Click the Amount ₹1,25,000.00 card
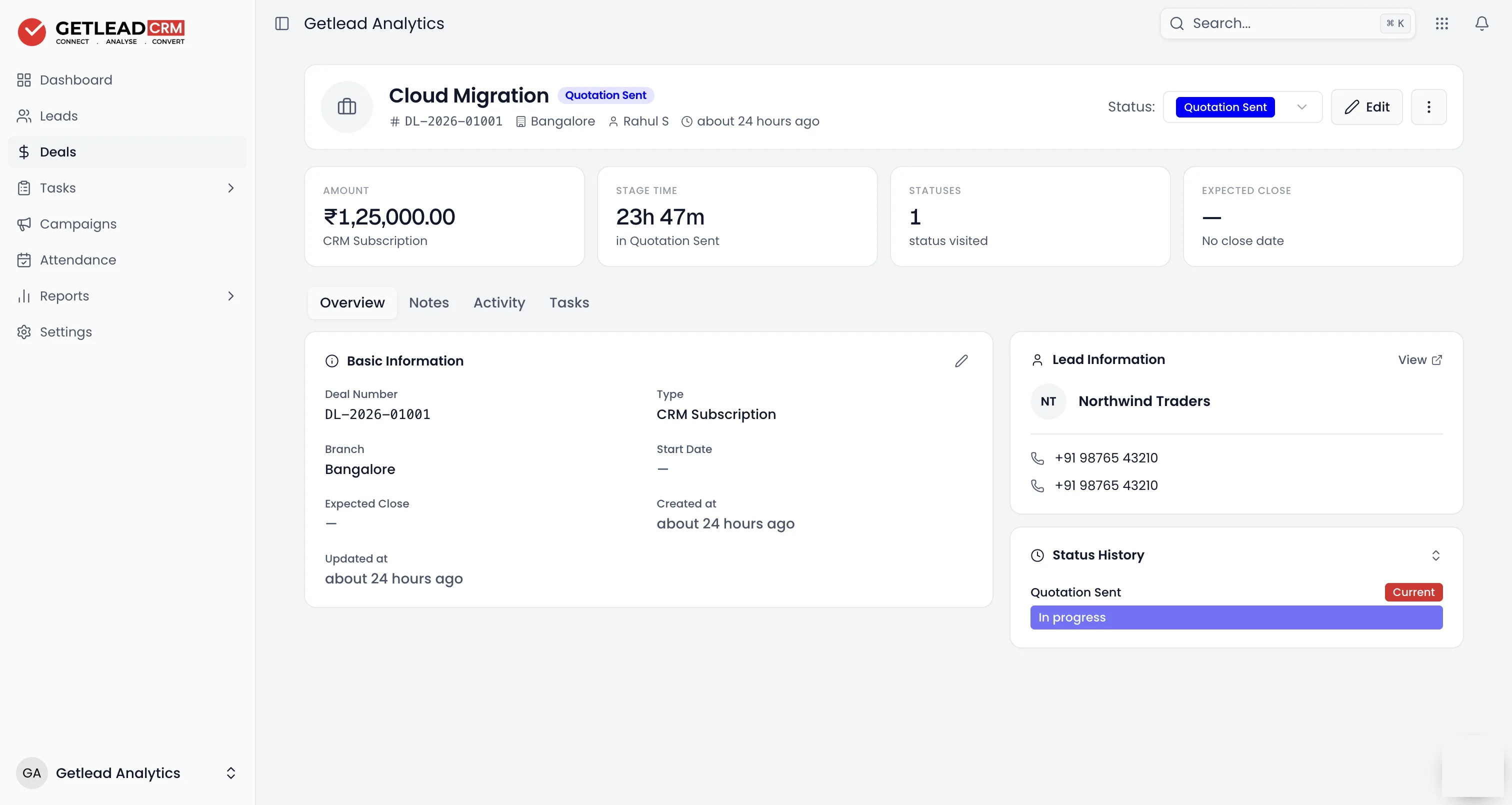The image size is (1512, 805). pyautogui.click(x=444, y=216)
